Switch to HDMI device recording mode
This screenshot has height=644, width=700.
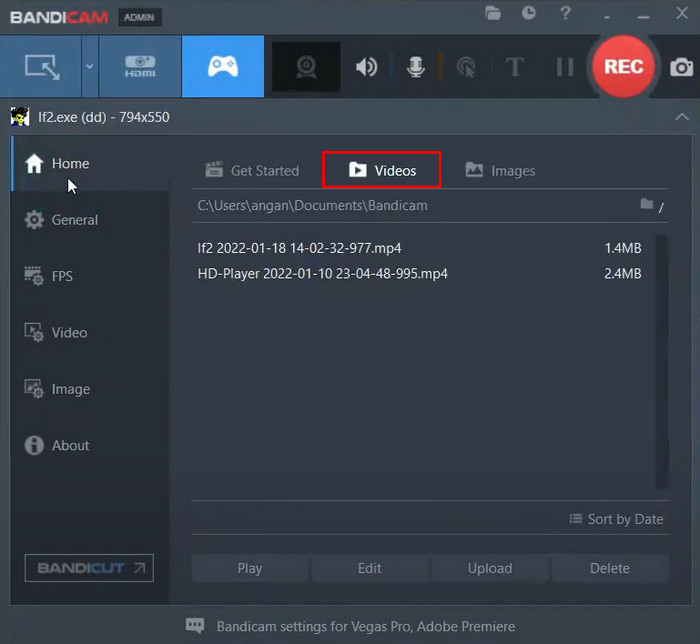tap(140, 67)
